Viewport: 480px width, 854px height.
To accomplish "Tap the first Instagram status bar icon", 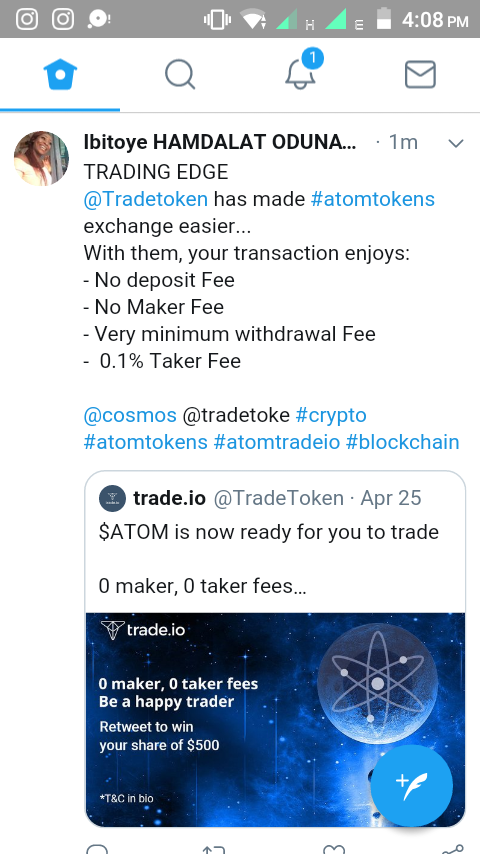I will coord(27,20).
